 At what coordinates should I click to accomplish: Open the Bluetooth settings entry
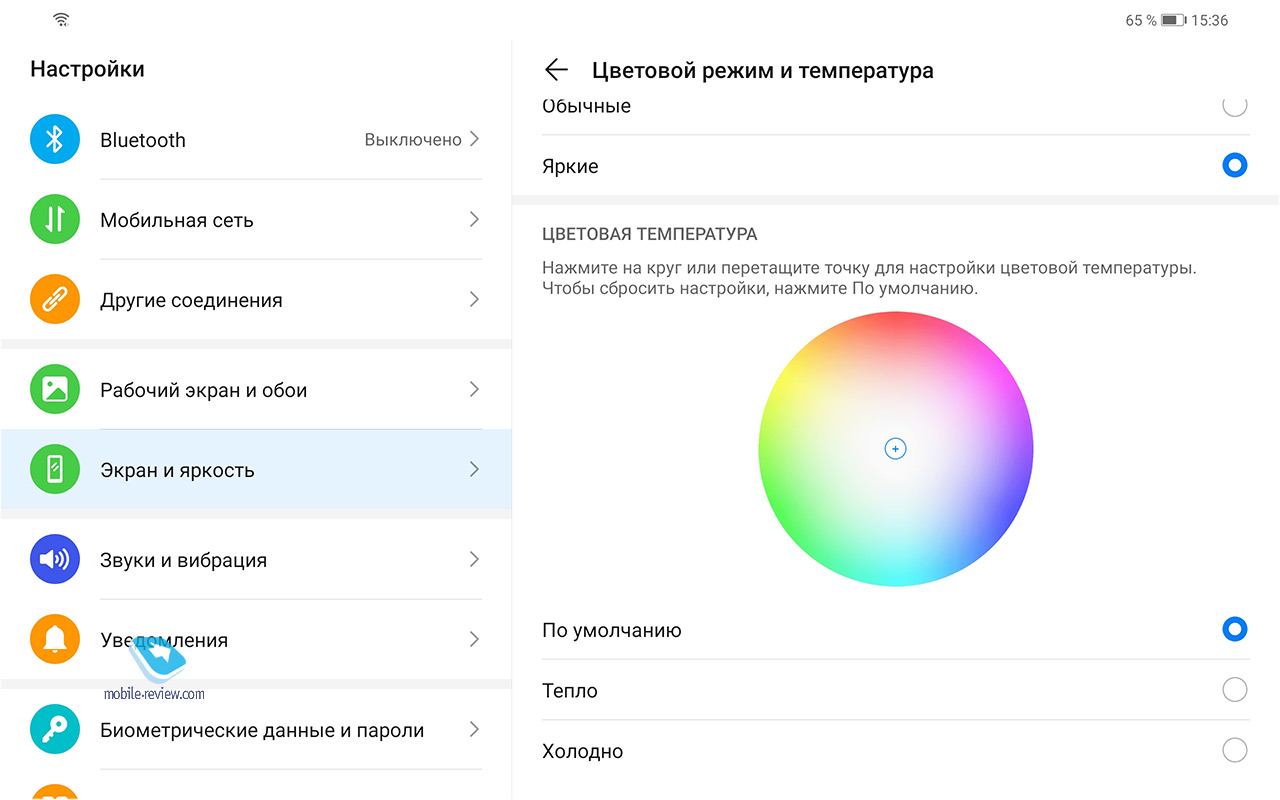click(256, 139)
